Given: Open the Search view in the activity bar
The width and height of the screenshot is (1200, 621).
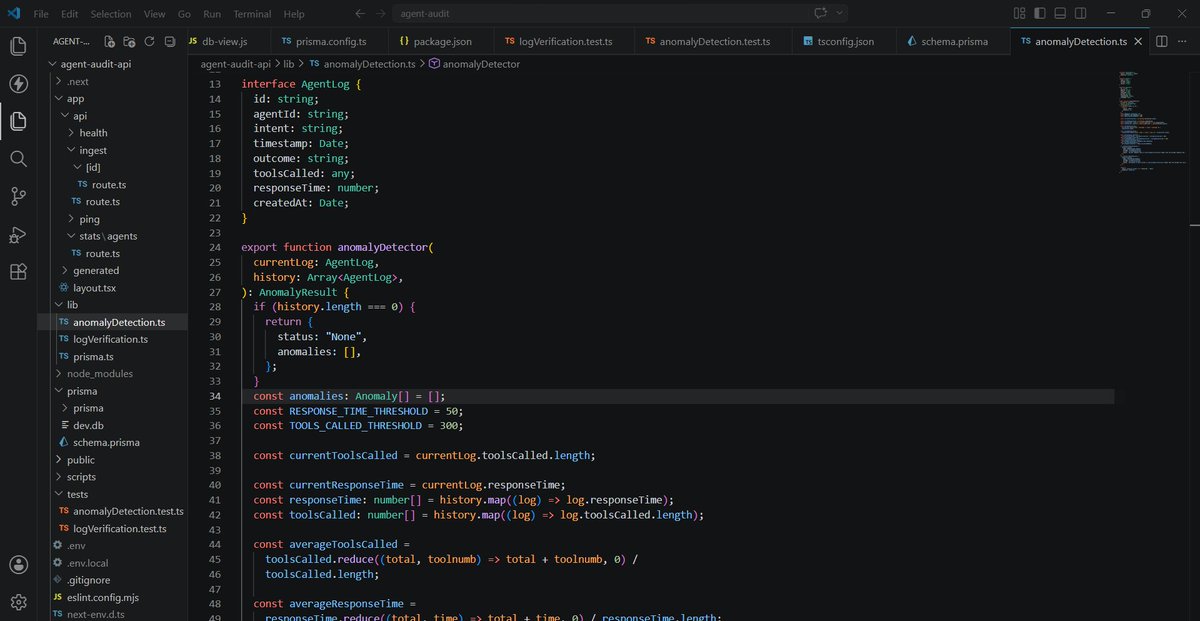Looking at the screenshot, I should point(17,158).
